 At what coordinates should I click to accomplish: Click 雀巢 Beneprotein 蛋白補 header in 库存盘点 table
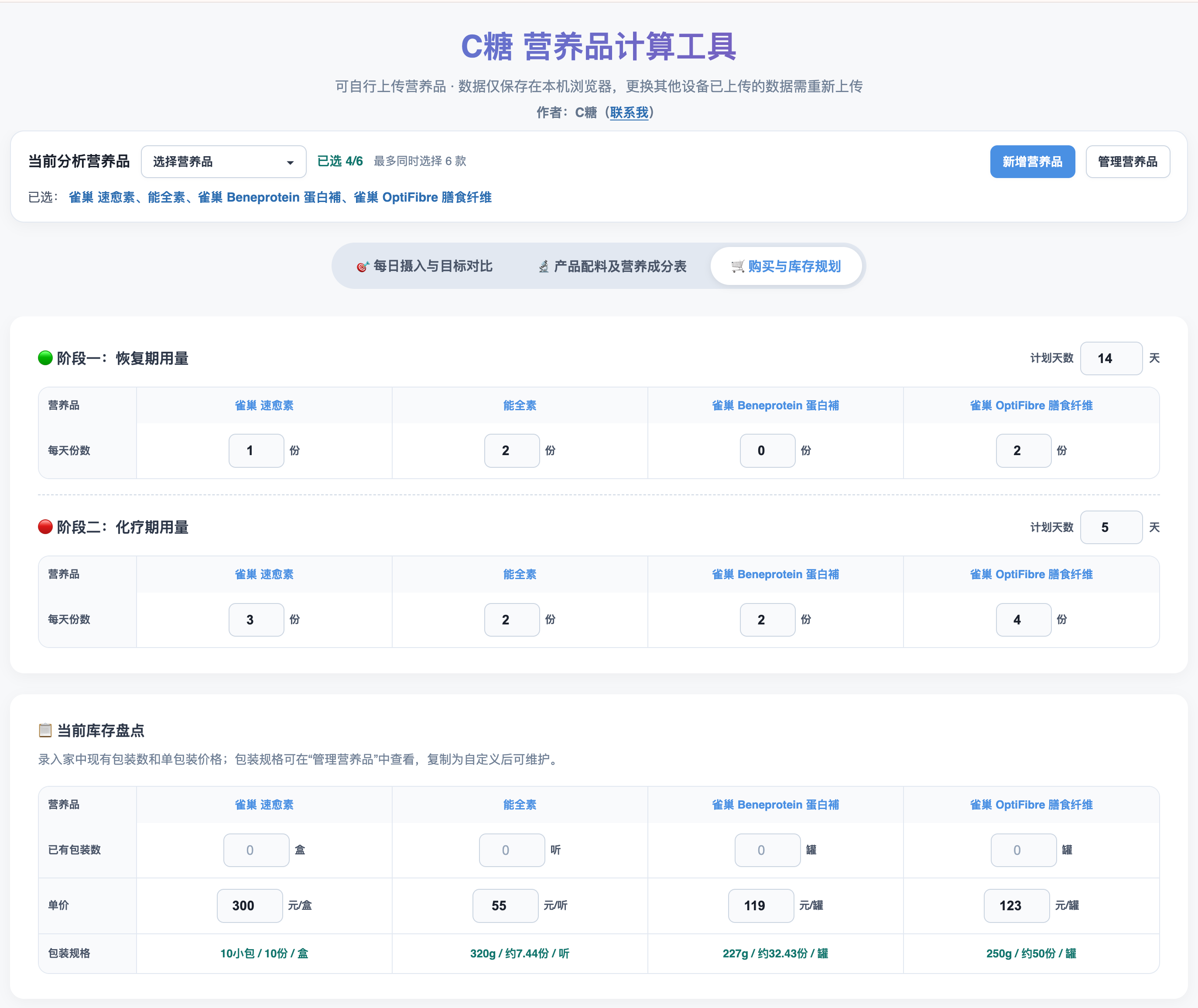point(775,805)
